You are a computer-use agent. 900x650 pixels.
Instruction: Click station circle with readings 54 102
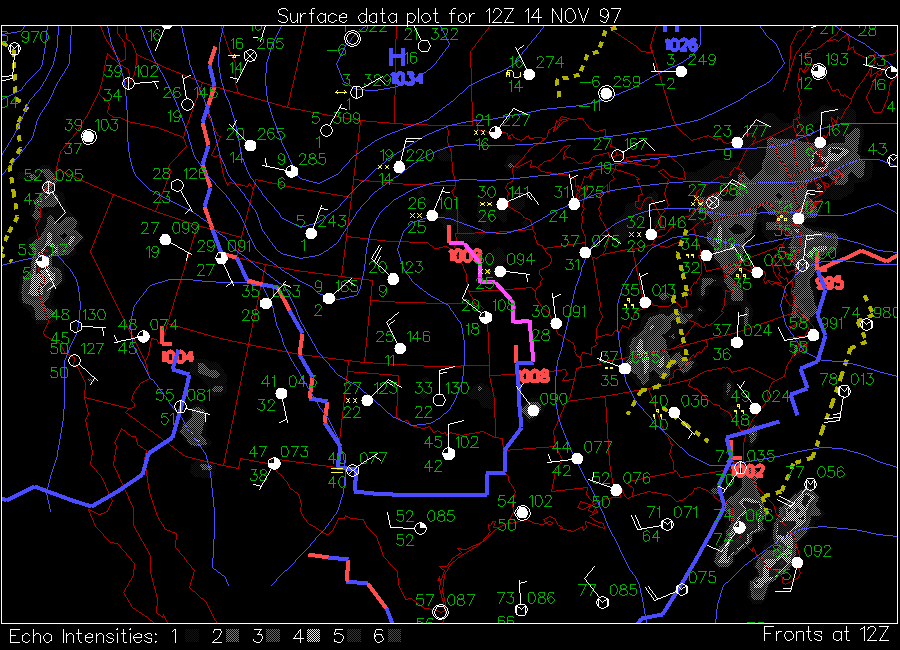[x=521, y=513]
